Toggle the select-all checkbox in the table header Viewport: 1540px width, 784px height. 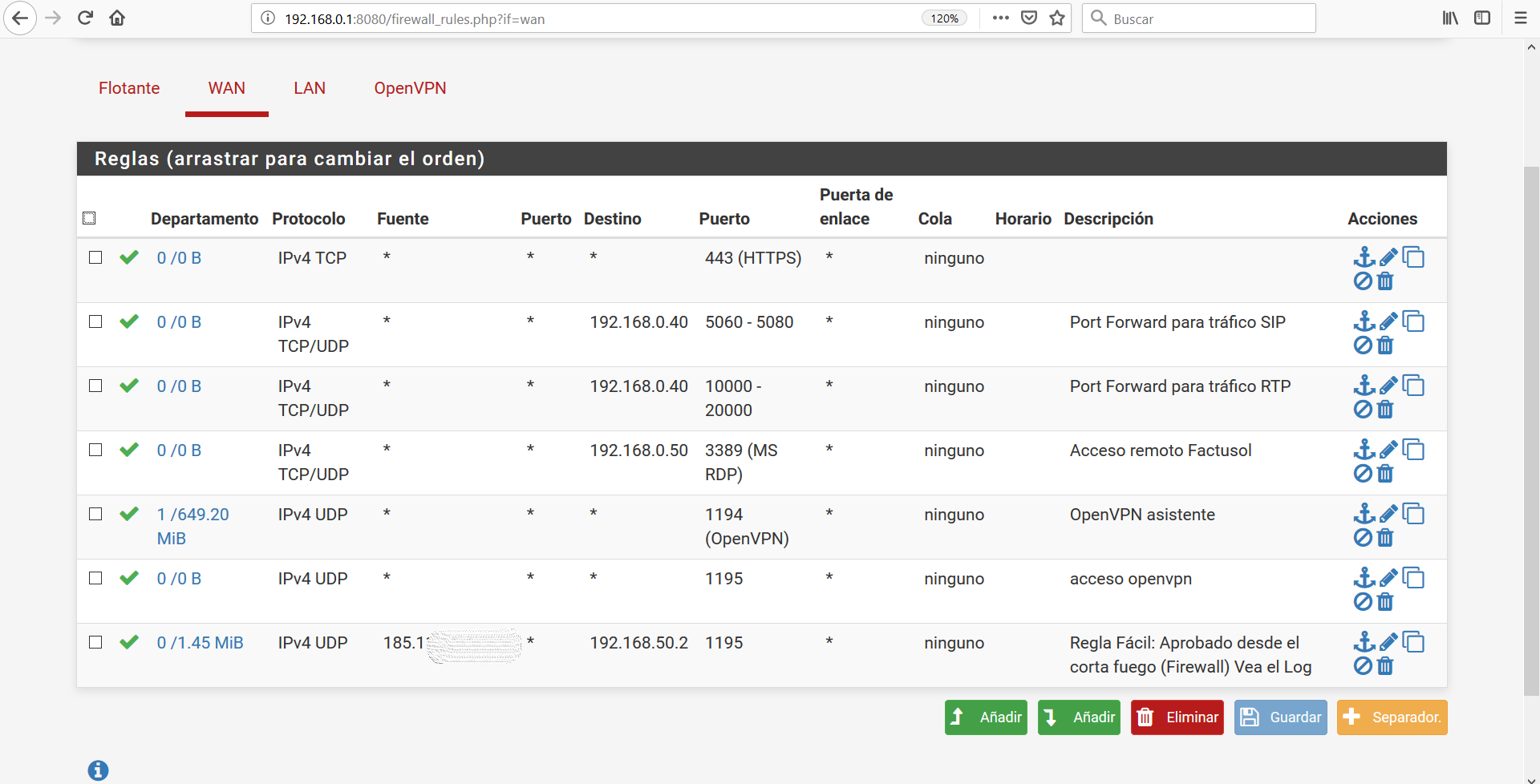pyautogui.click(x=89, y=218)
